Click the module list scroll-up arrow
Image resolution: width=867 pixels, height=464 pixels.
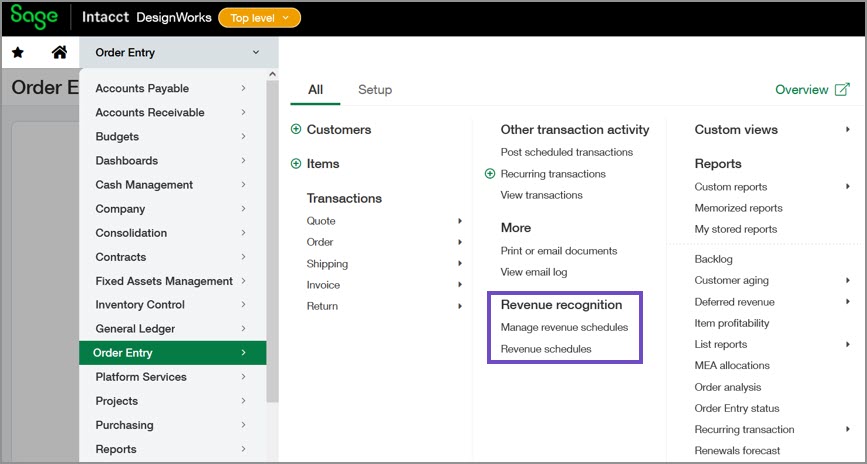272,74
